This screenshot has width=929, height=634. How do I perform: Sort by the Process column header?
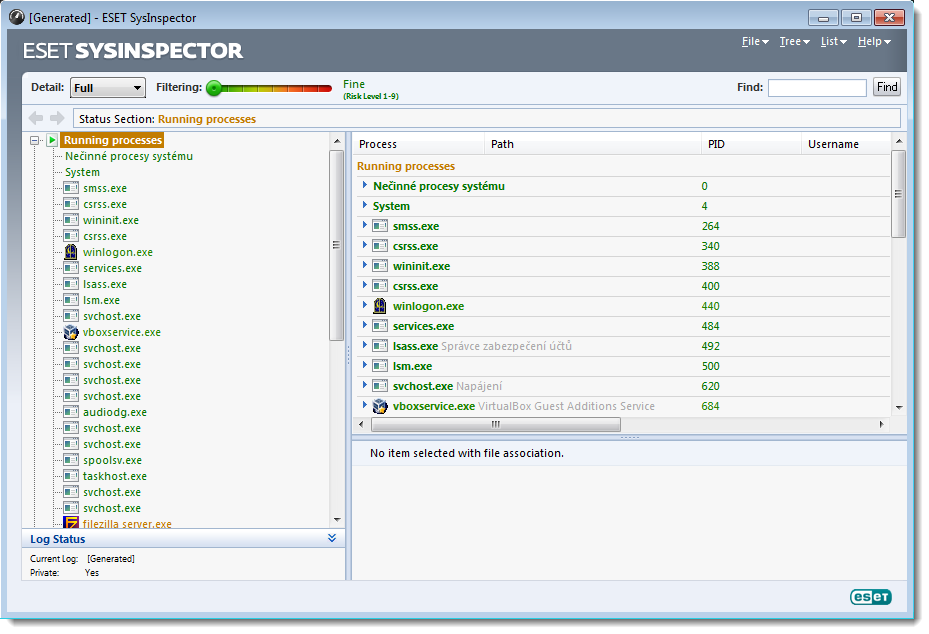tap(419, 144)
